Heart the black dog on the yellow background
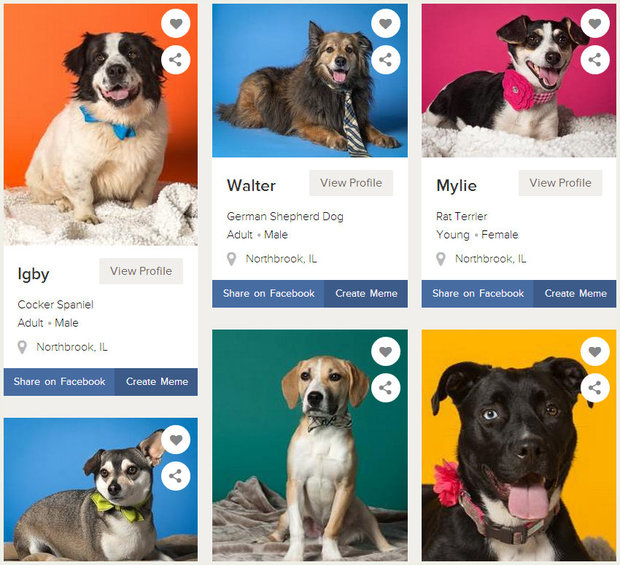This screenshot has width=620, height=565. pos(595,351)
